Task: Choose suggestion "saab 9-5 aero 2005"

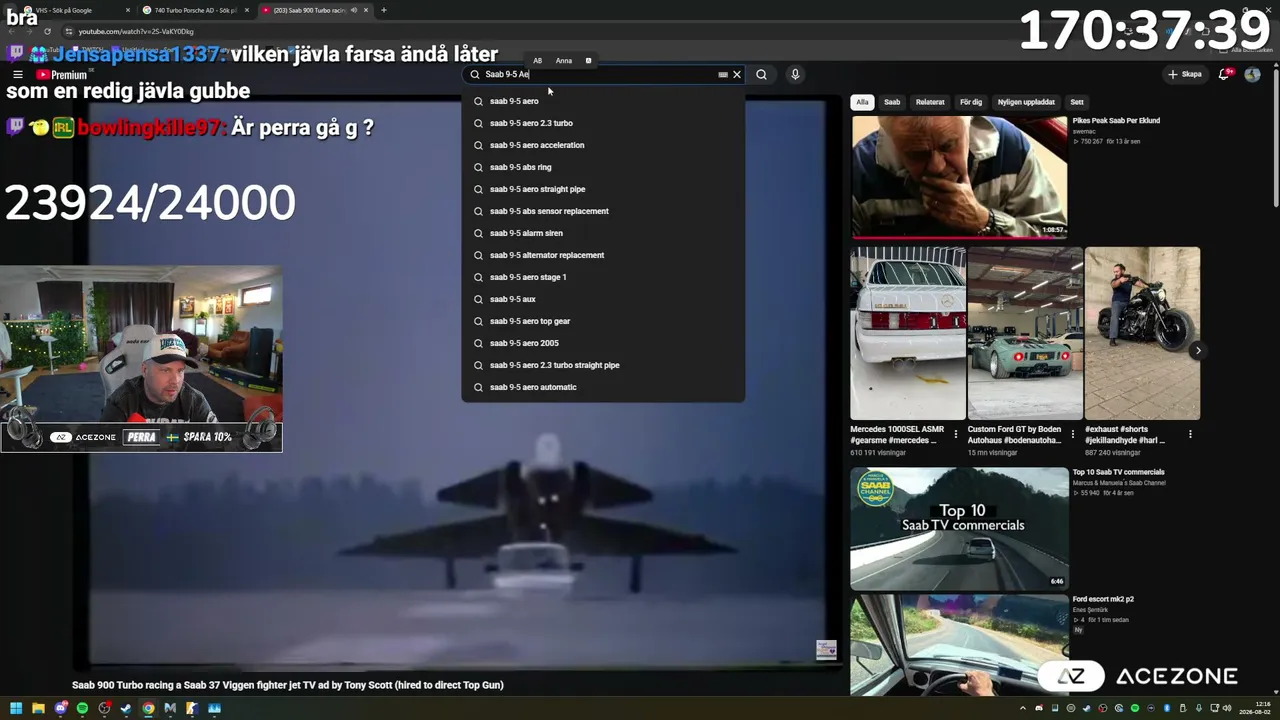Action: [603, 343]
